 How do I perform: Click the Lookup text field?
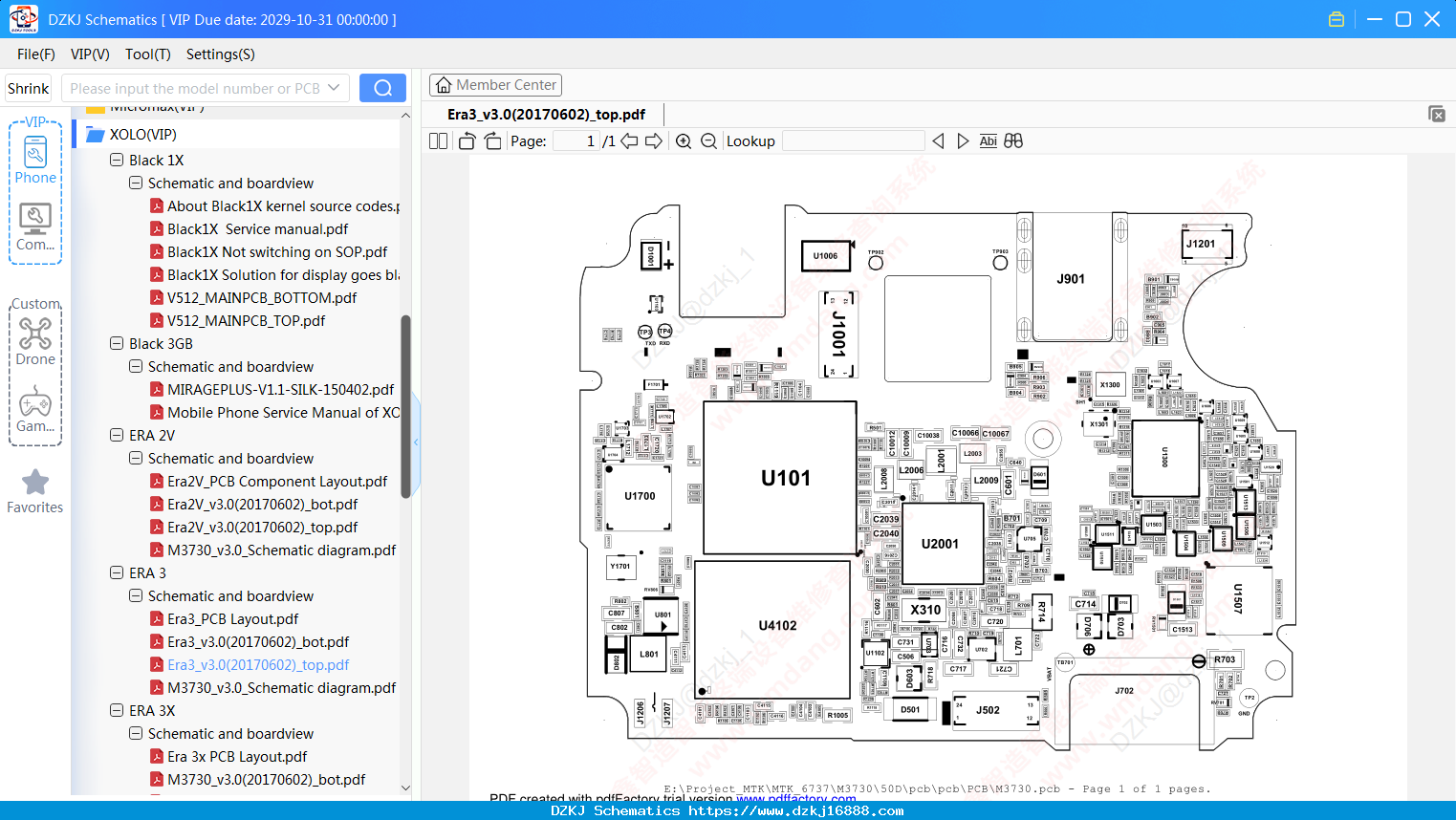[854, 141]
